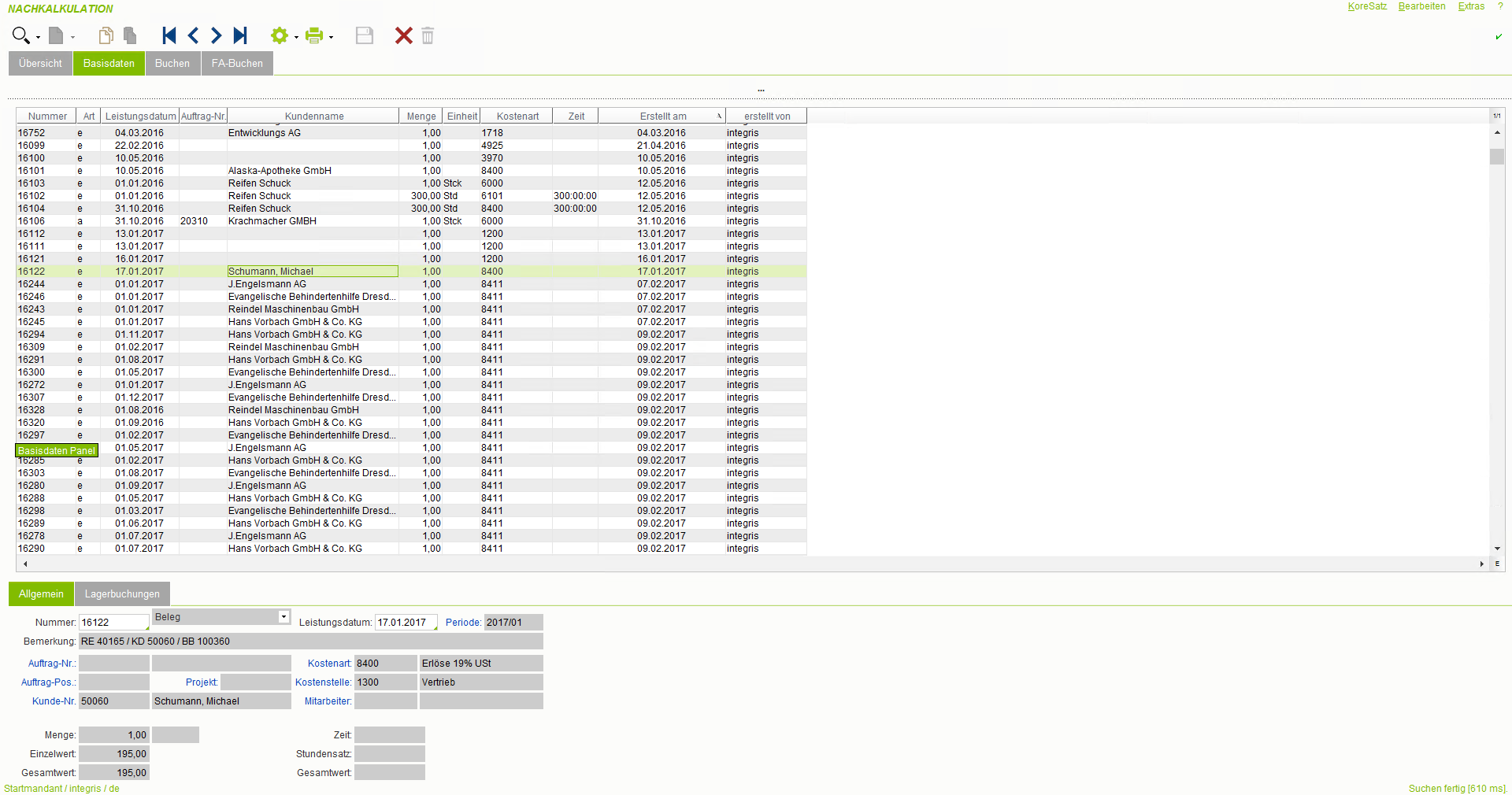Expand the print options dropdown arrow

pyautogui.click(x=331, y=37)
